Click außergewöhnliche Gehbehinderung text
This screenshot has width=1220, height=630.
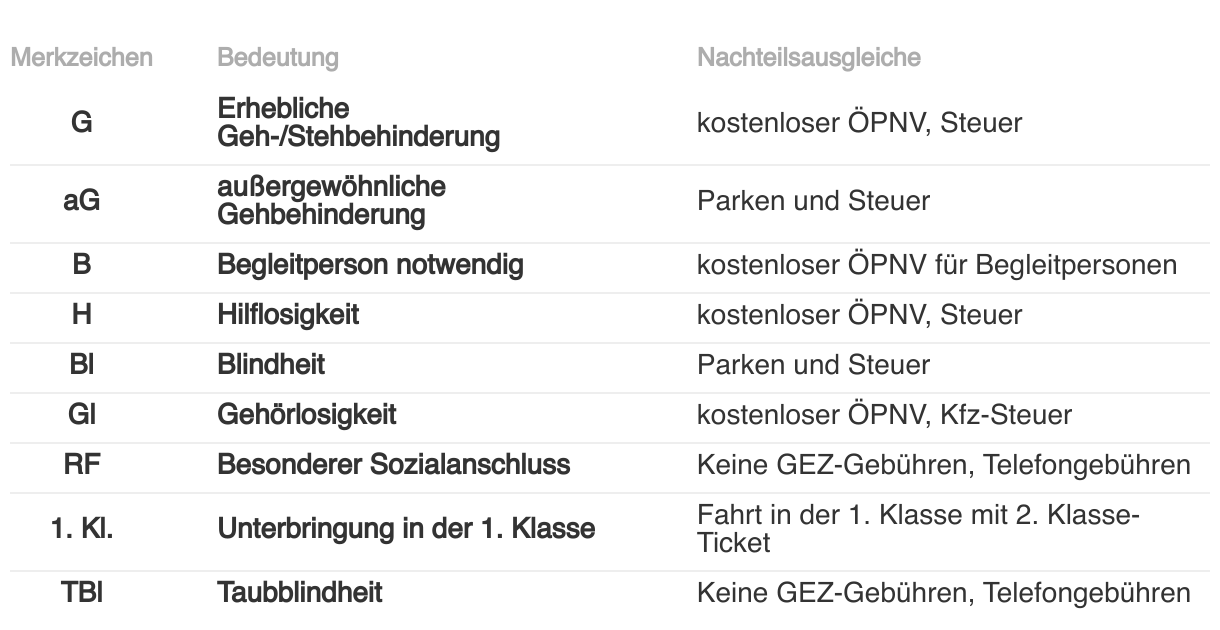click(x=332, y=201)
